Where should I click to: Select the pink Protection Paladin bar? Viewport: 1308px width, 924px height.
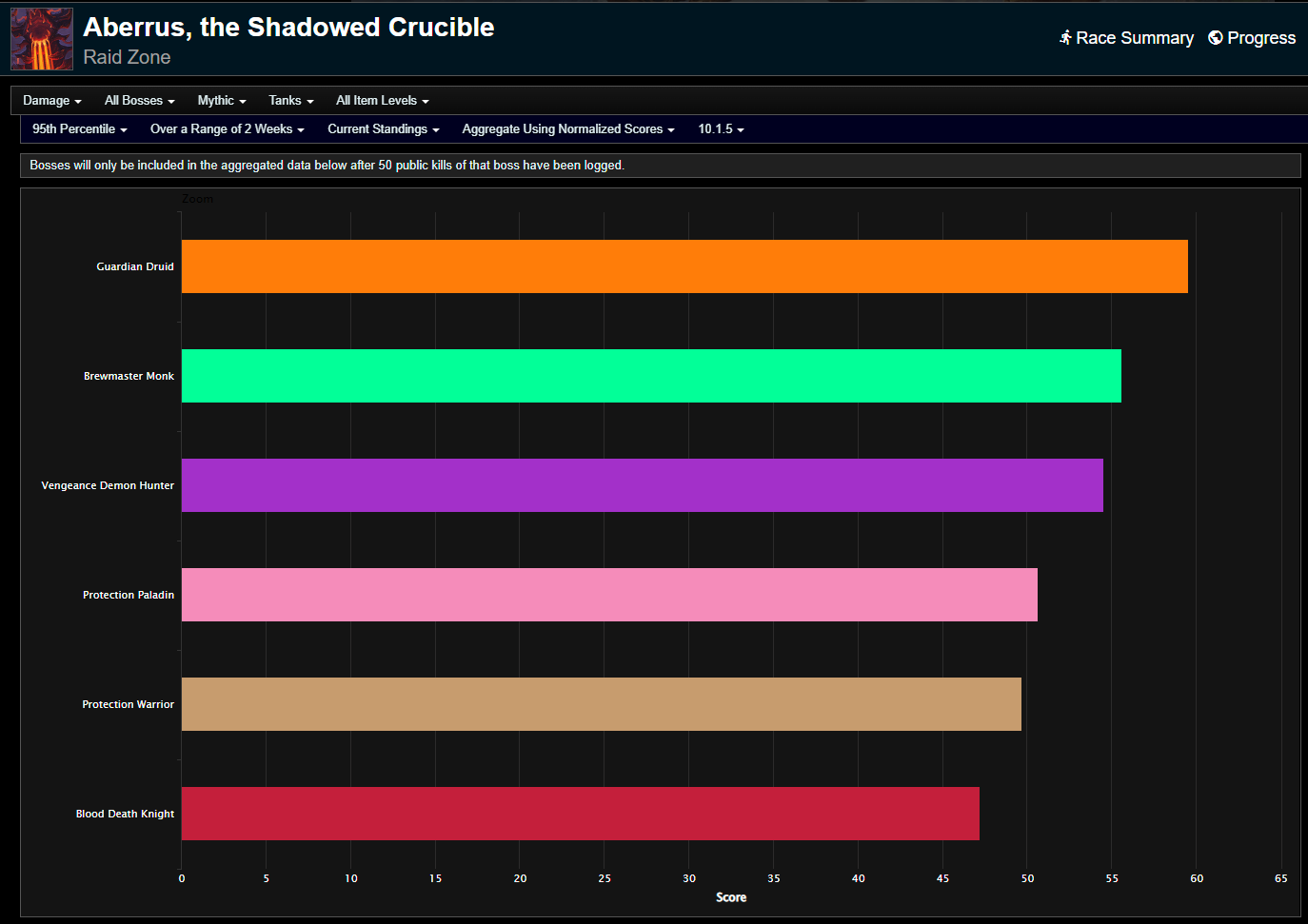609,595
